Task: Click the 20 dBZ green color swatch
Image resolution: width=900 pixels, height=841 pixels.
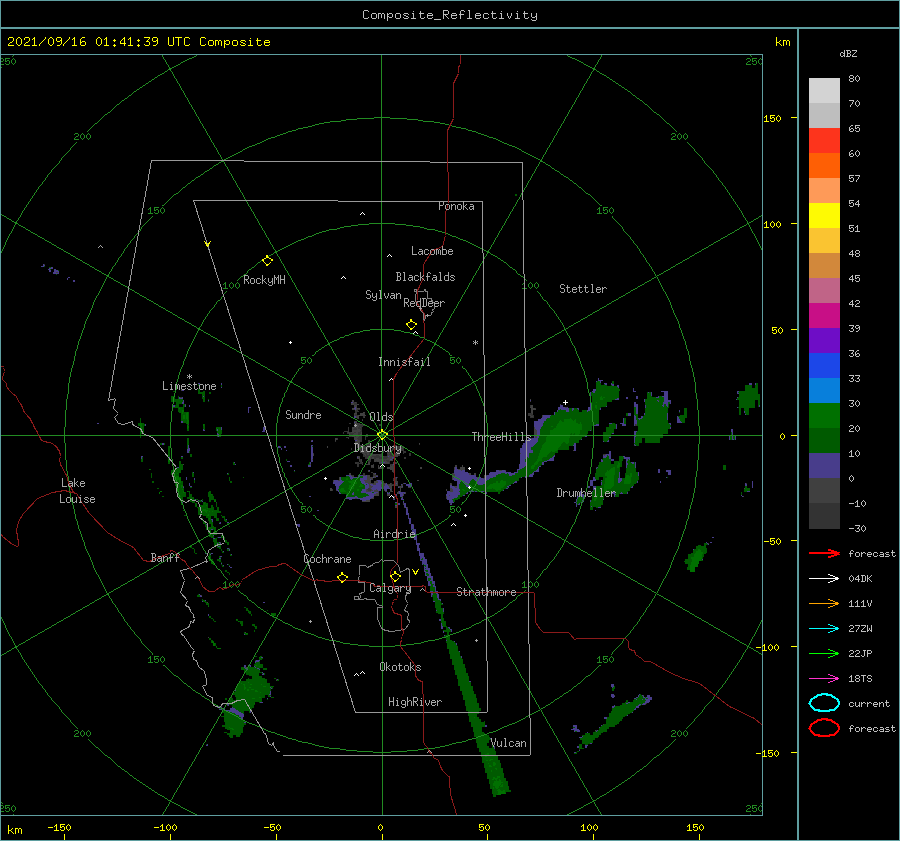Action: pos(824,416)
